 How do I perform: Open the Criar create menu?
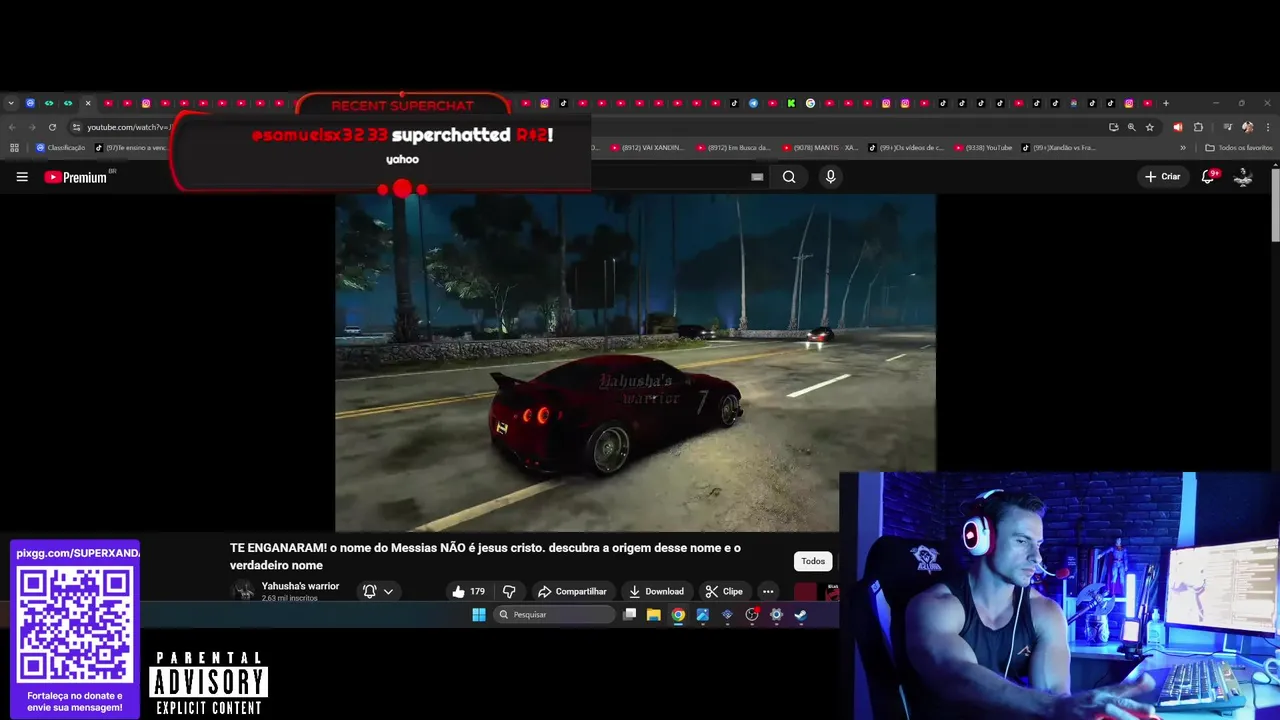click(x=1163, y=177)
